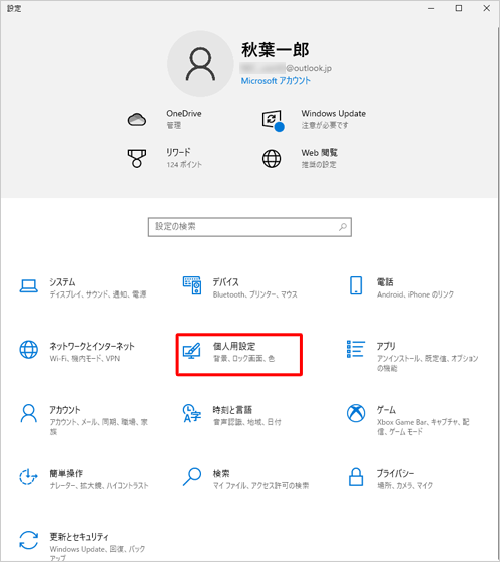The image size is (500, 562).
Task: Select the 個人用設定 title
Action: coord(234,346)
